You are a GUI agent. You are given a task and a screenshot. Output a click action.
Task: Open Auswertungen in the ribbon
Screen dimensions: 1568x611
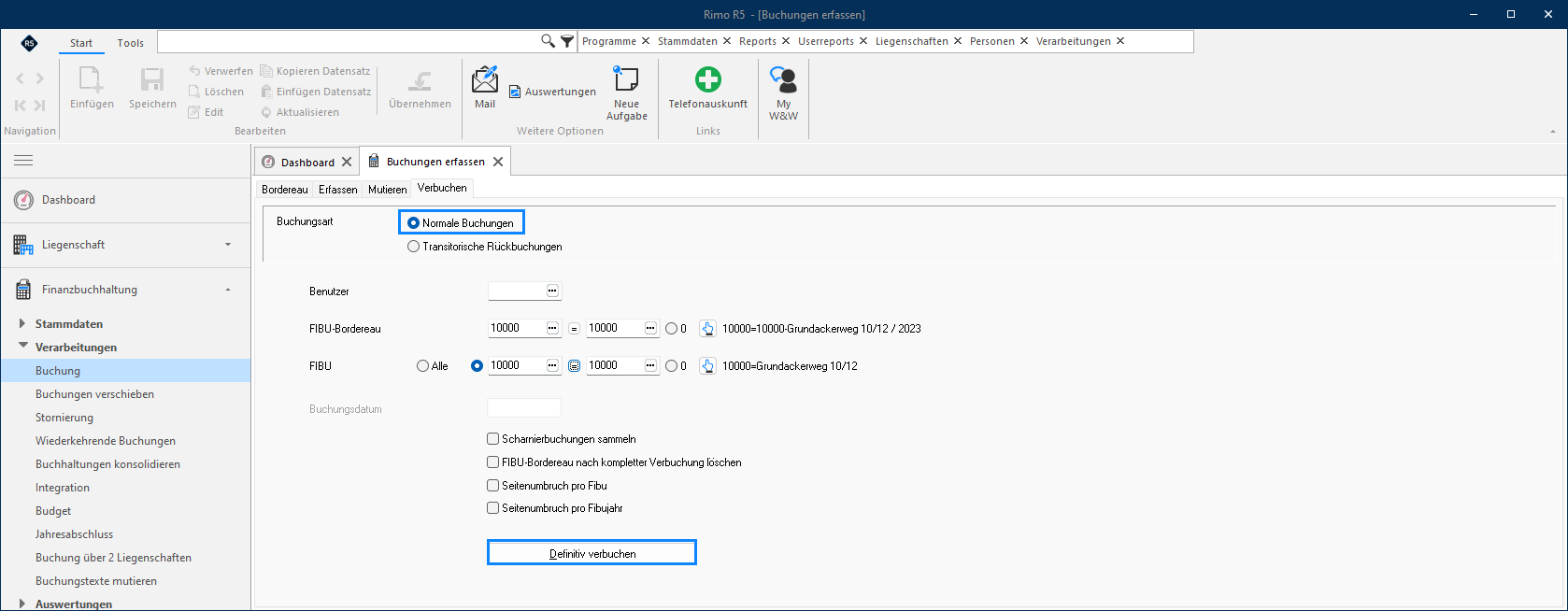click(x=552, y=92)
